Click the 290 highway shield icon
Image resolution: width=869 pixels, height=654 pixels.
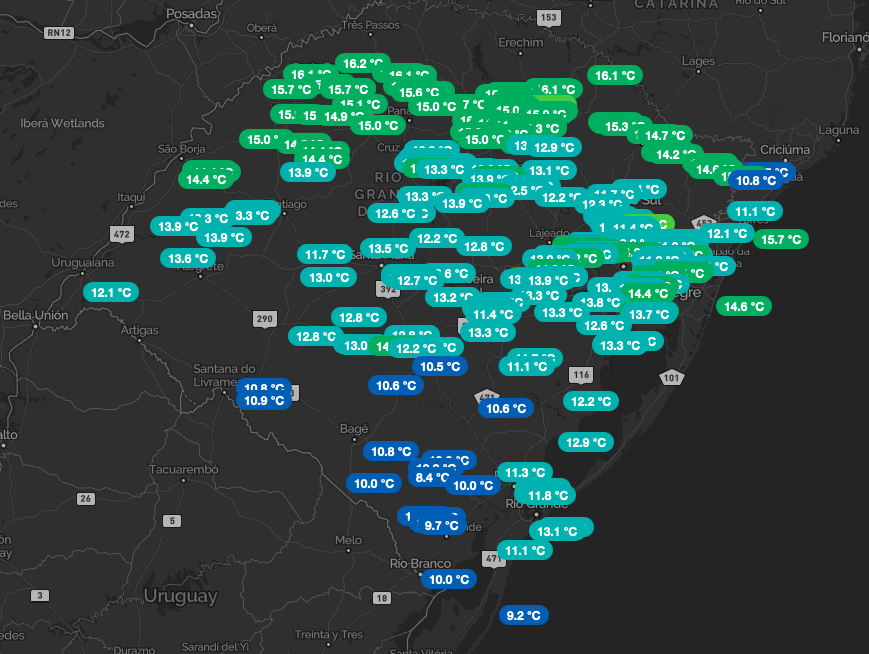tap(264, 319)
